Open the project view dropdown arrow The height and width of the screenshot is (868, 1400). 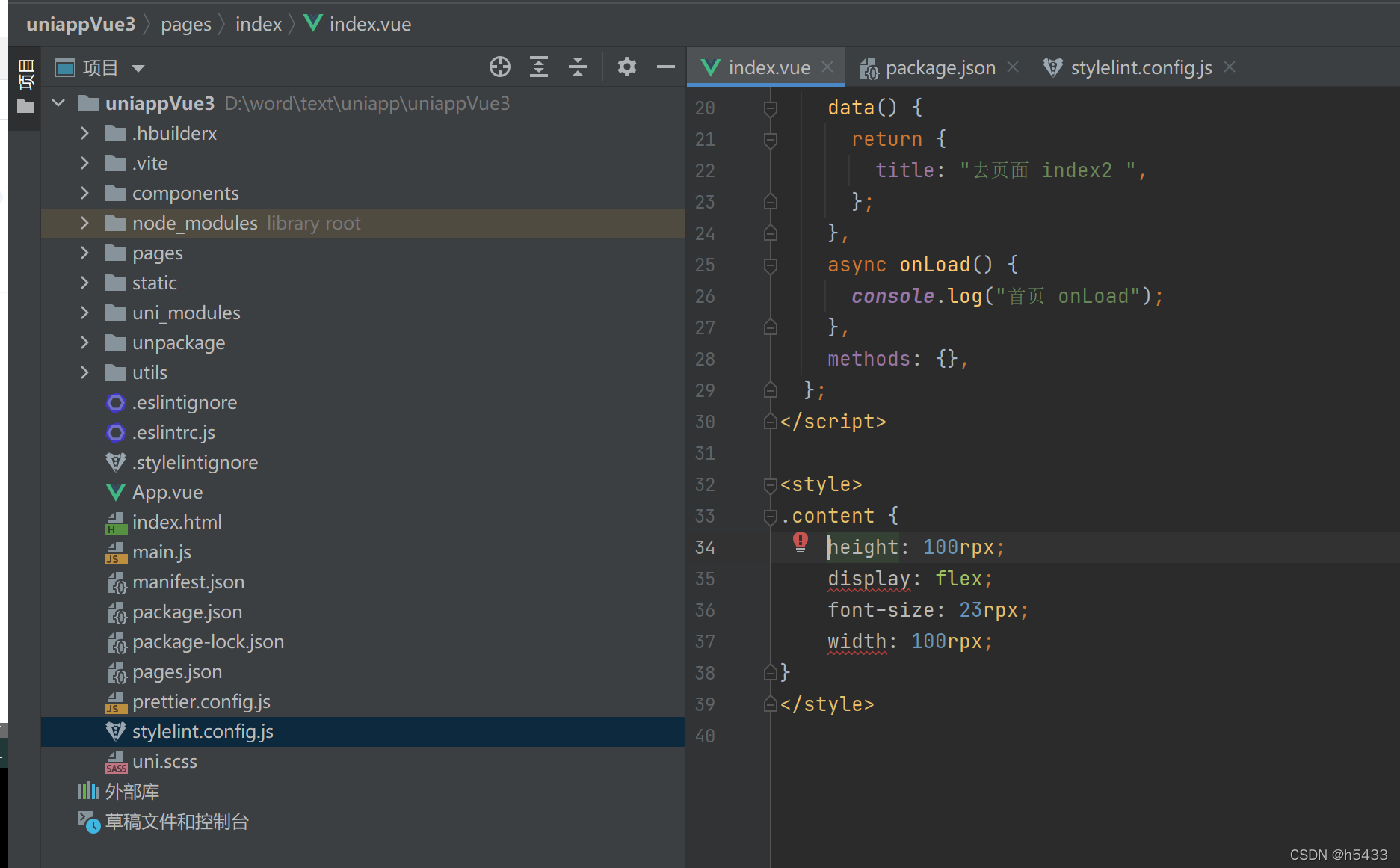tap(138, 68)
